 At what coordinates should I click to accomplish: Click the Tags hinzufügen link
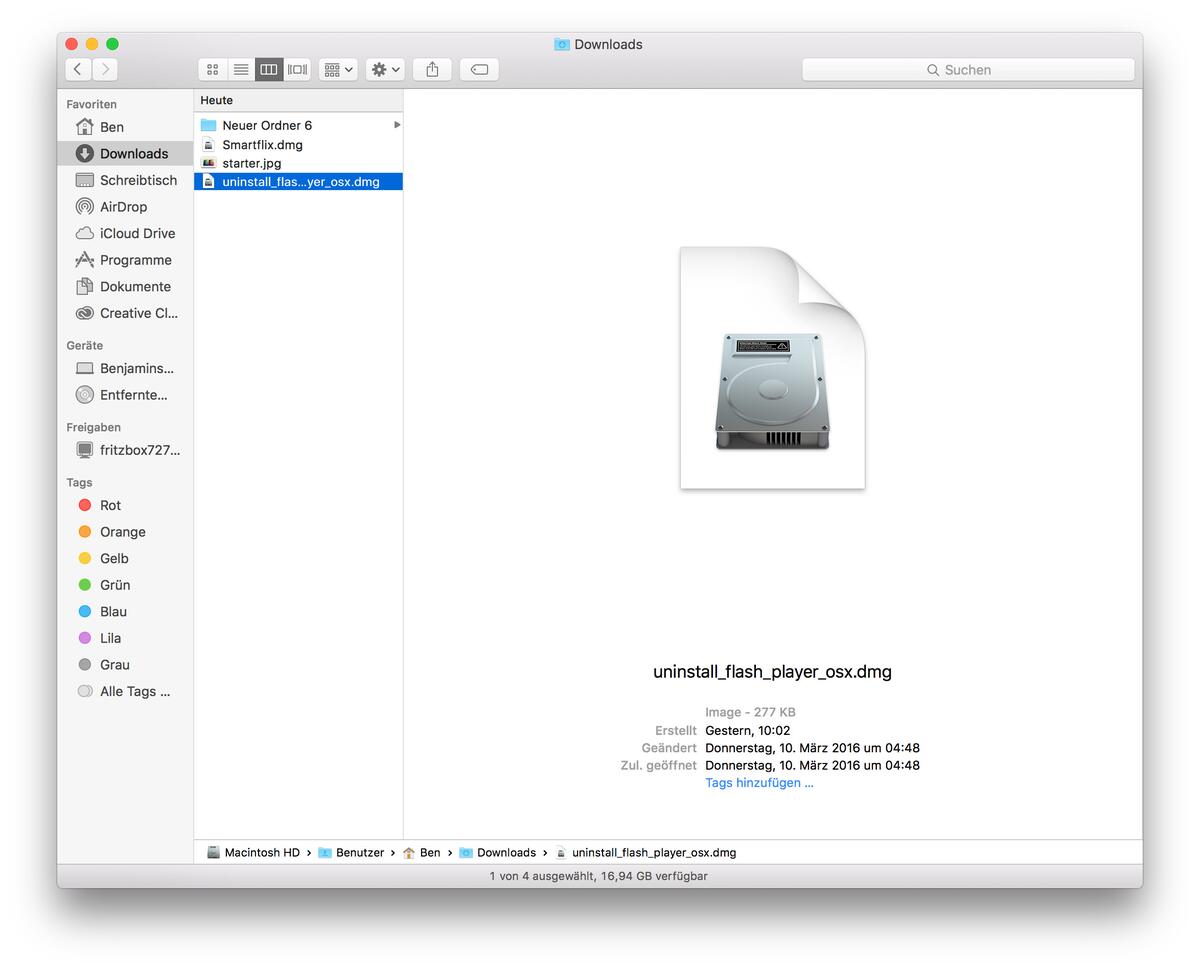coord(759,783)
